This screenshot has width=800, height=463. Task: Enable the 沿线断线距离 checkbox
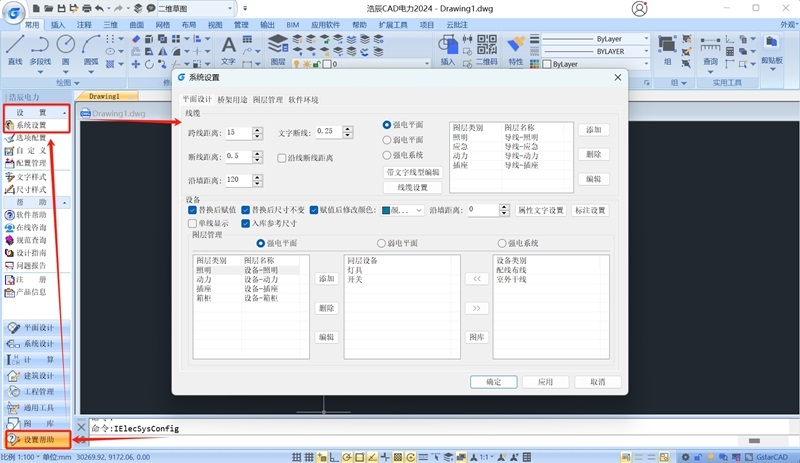[x=281, y=158]
